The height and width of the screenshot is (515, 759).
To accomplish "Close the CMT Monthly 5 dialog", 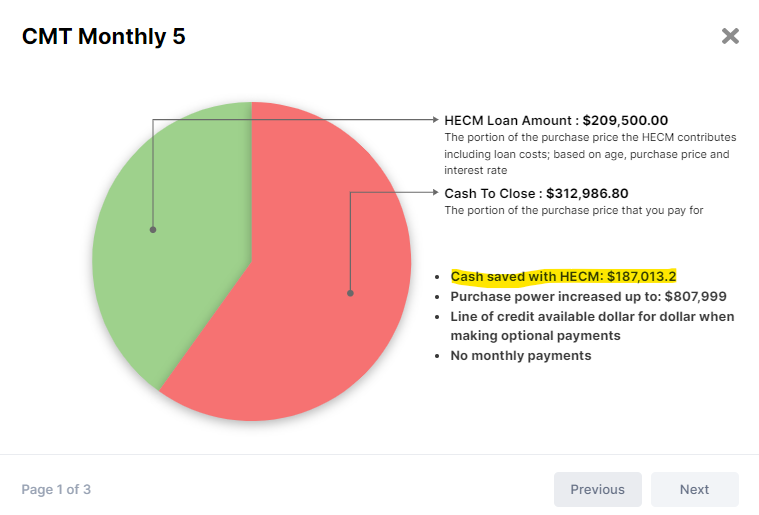I will coord(730,36).
